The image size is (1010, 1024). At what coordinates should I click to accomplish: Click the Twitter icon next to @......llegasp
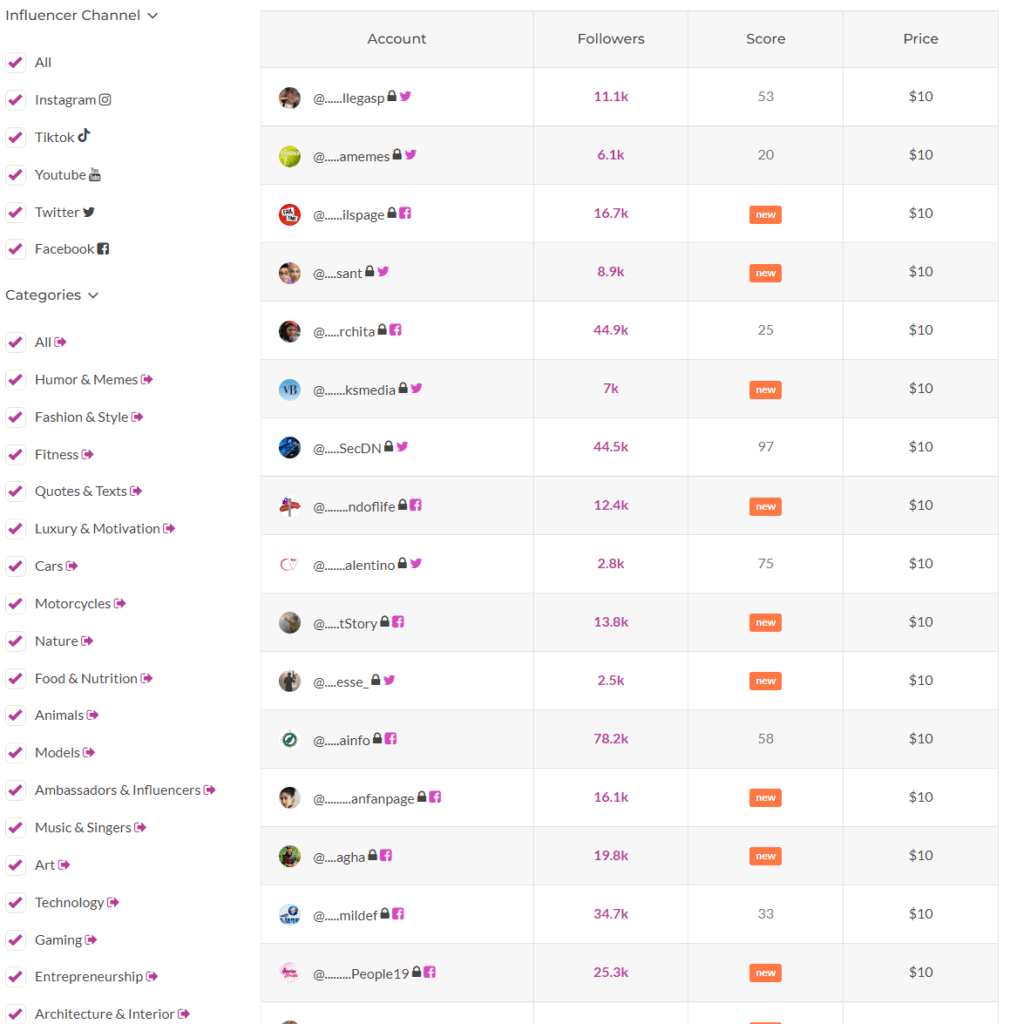point(405,96)
